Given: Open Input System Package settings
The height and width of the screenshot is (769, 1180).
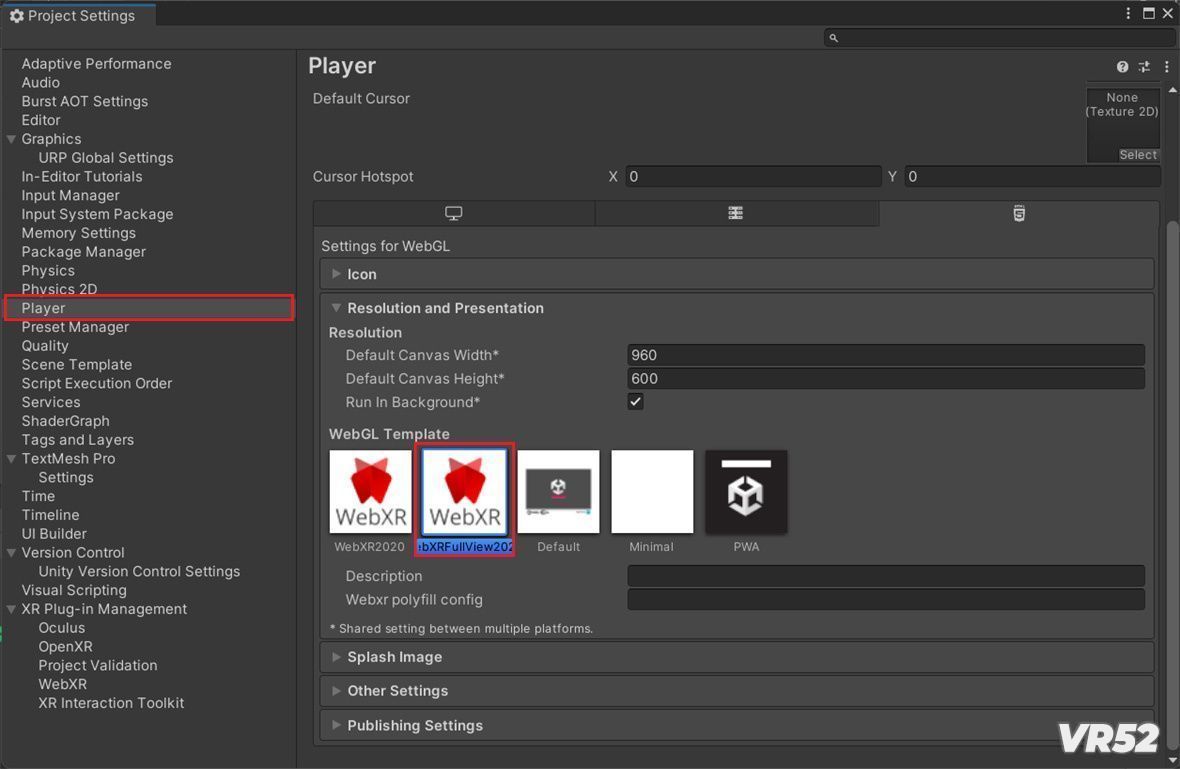Looking at the screenshot, I should [97, 214].
